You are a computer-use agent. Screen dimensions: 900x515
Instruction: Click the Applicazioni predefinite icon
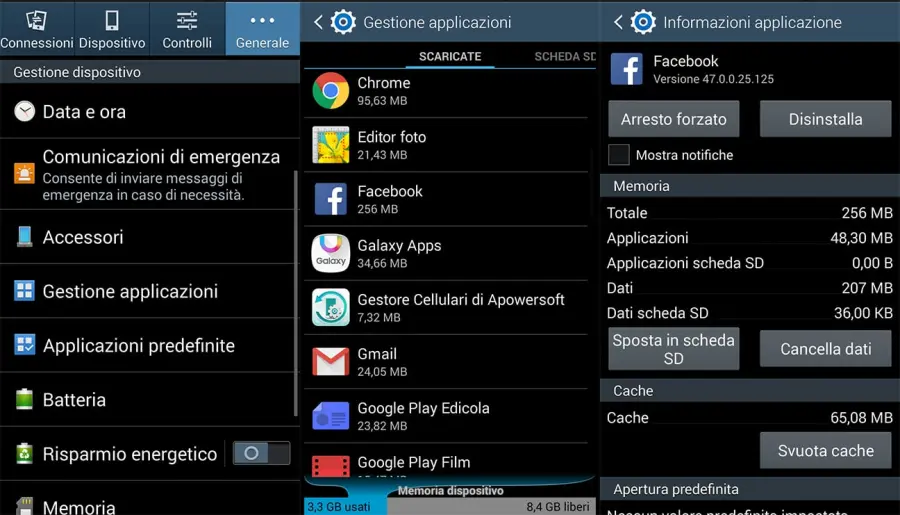[24, 345]
